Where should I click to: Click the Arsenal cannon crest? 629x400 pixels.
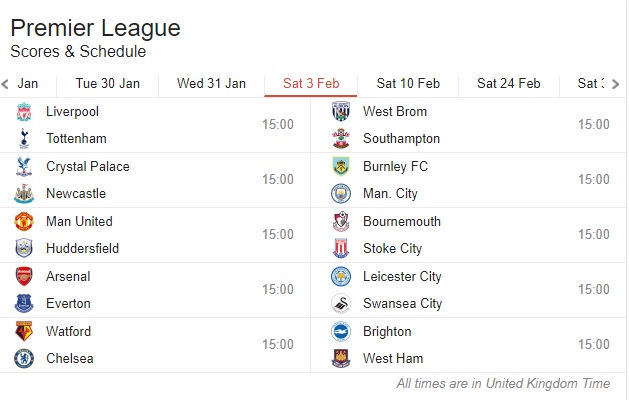(x=24, y=276)
